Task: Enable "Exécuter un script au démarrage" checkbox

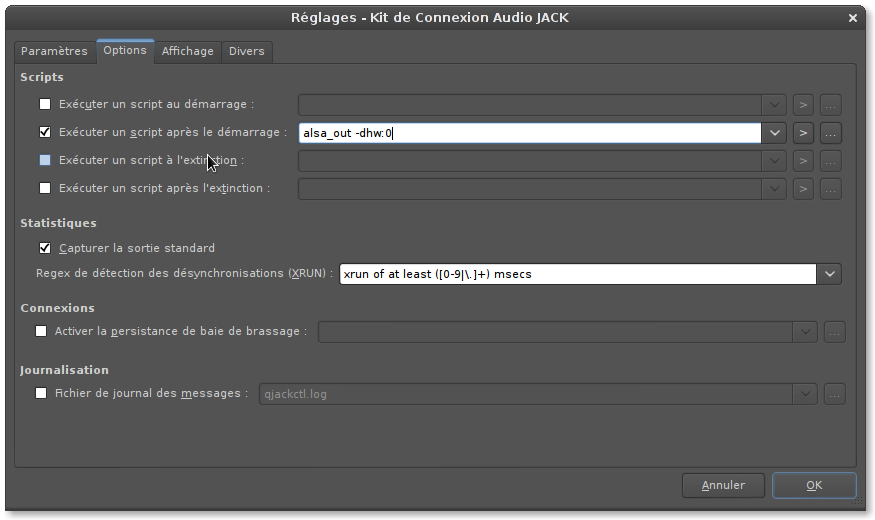Action: 45,104
